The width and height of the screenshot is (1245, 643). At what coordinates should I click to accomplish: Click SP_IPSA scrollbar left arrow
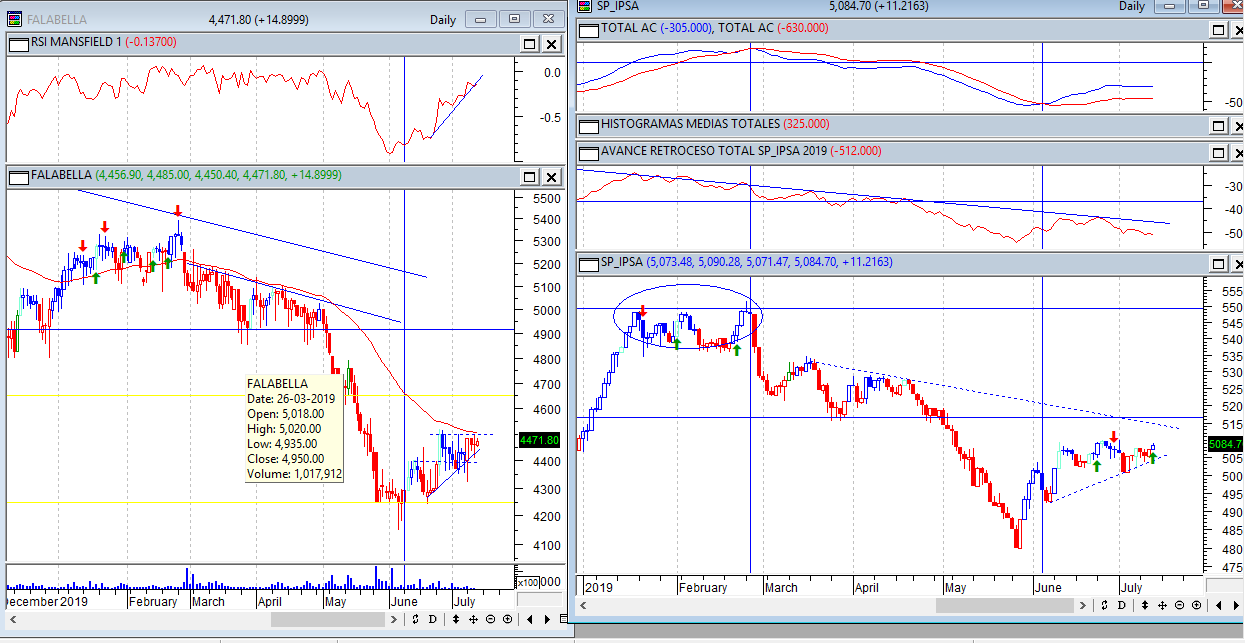tap(584, 605)
